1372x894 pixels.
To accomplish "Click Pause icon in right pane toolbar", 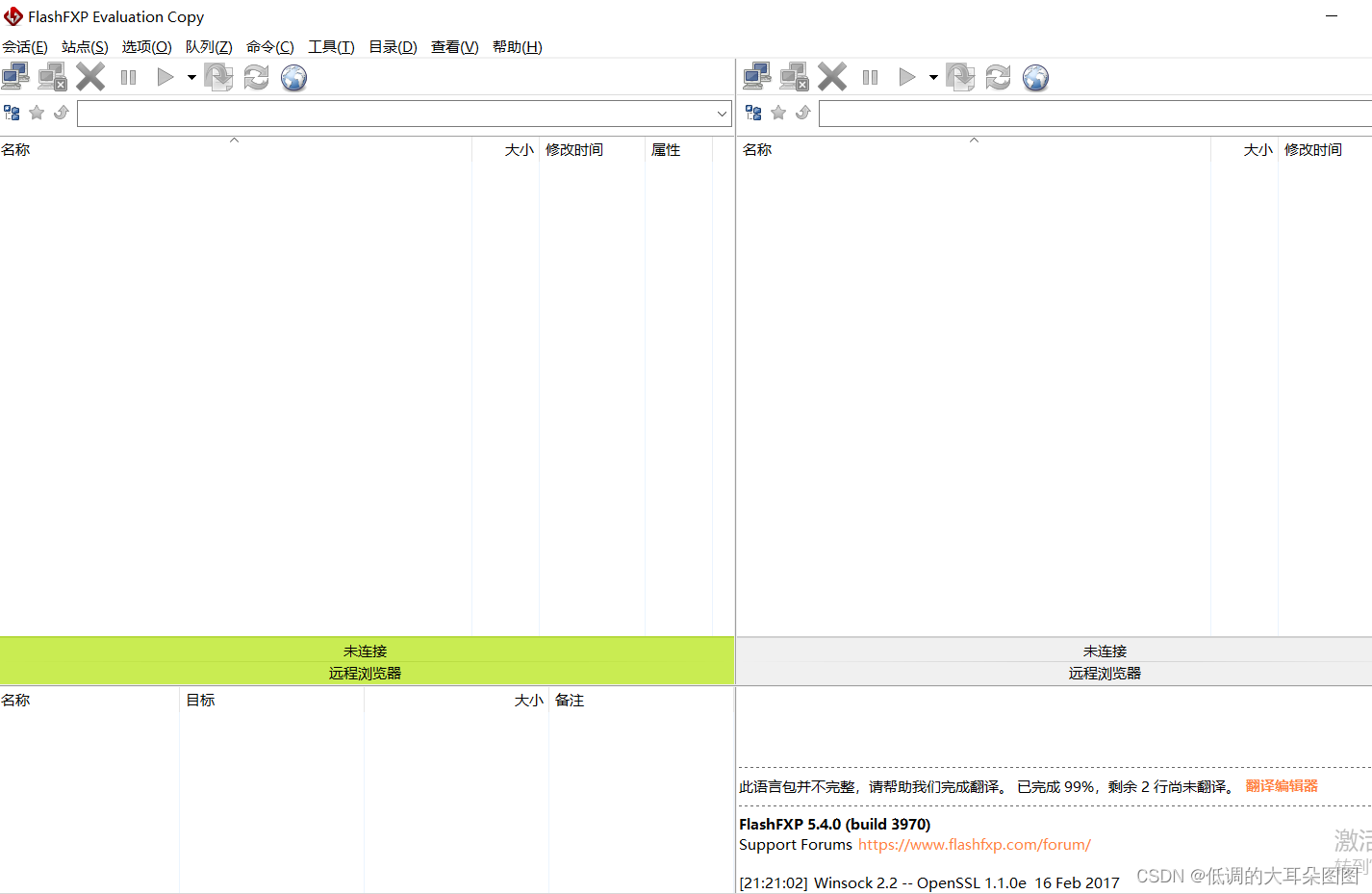I will click(x=870, y=77).
